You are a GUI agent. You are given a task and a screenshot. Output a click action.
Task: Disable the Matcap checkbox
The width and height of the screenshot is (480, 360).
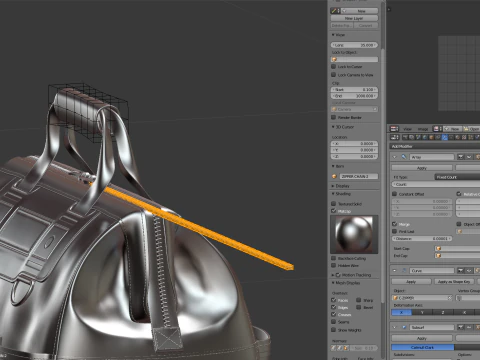[x=333, y=211]
